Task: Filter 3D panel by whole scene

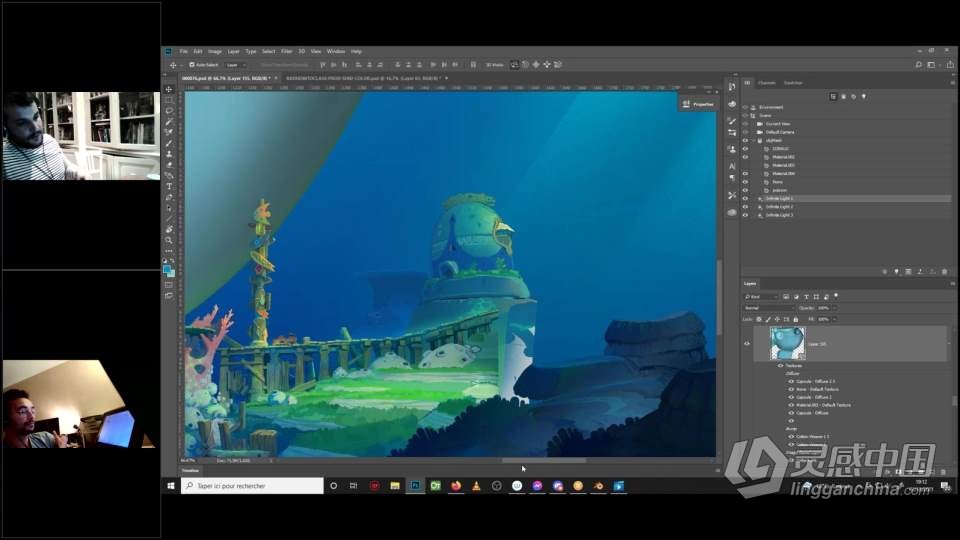Action: 833,97
